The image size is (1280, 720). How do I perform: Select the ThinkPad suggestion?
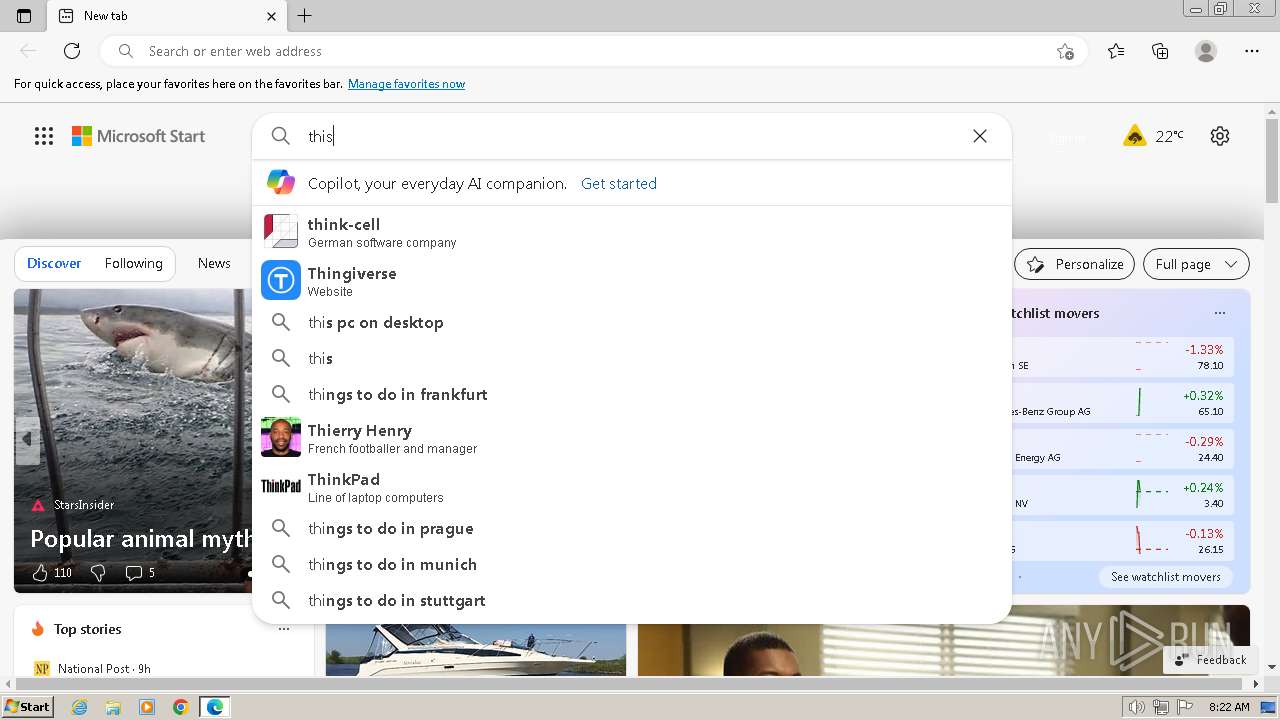pos(632,487)
